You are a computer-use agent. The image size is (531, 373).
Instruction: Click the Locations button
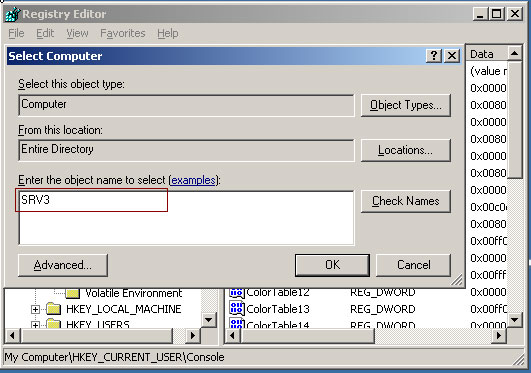point(406,150)
